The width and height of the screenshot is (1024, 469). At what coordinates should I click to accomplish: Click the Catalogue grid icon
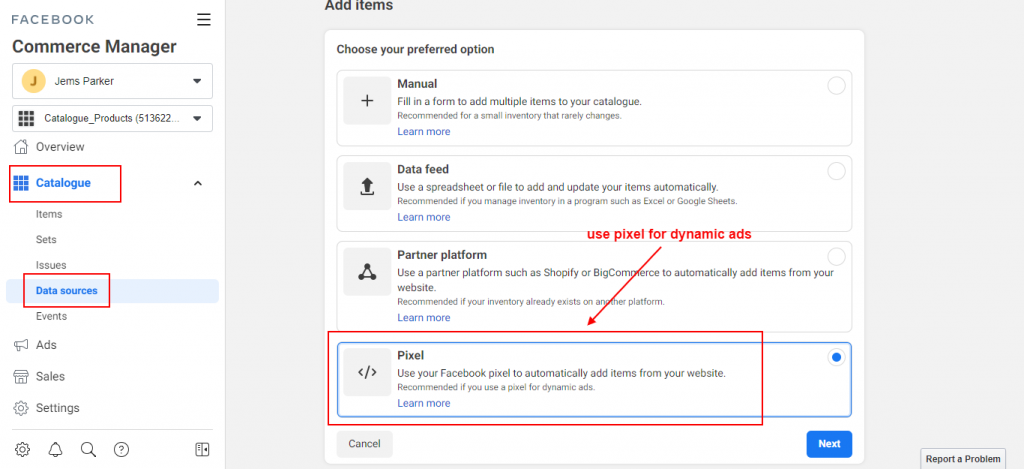(21, 183)
